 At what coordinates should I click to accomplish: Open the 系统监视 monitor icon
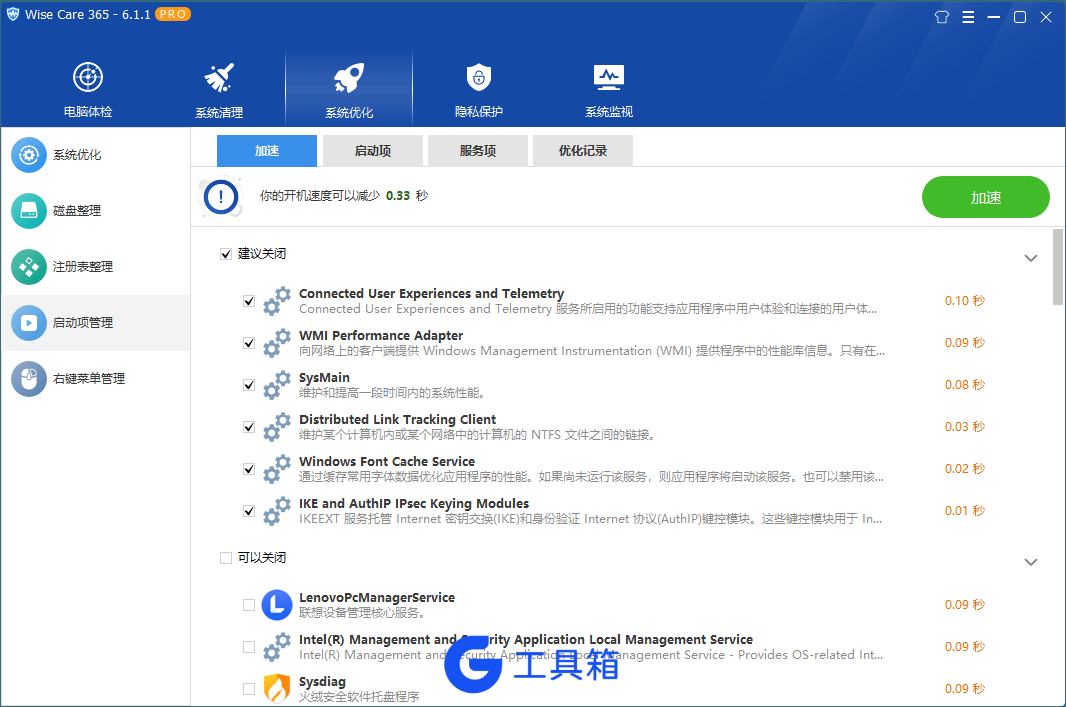608,77
